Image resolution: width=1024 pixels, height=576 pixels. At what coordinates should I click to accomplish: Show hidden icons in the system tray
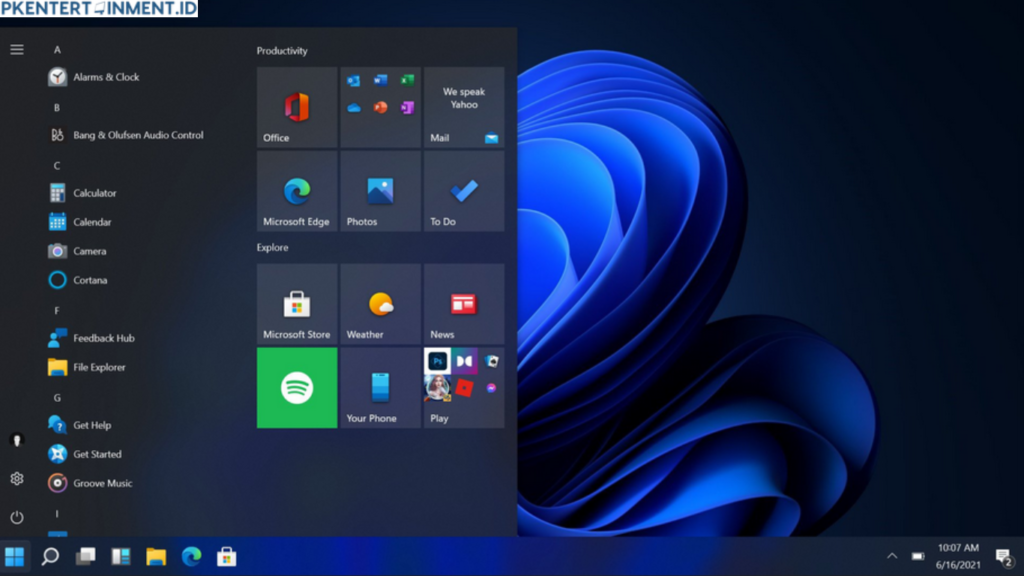[x=893, y=556]
